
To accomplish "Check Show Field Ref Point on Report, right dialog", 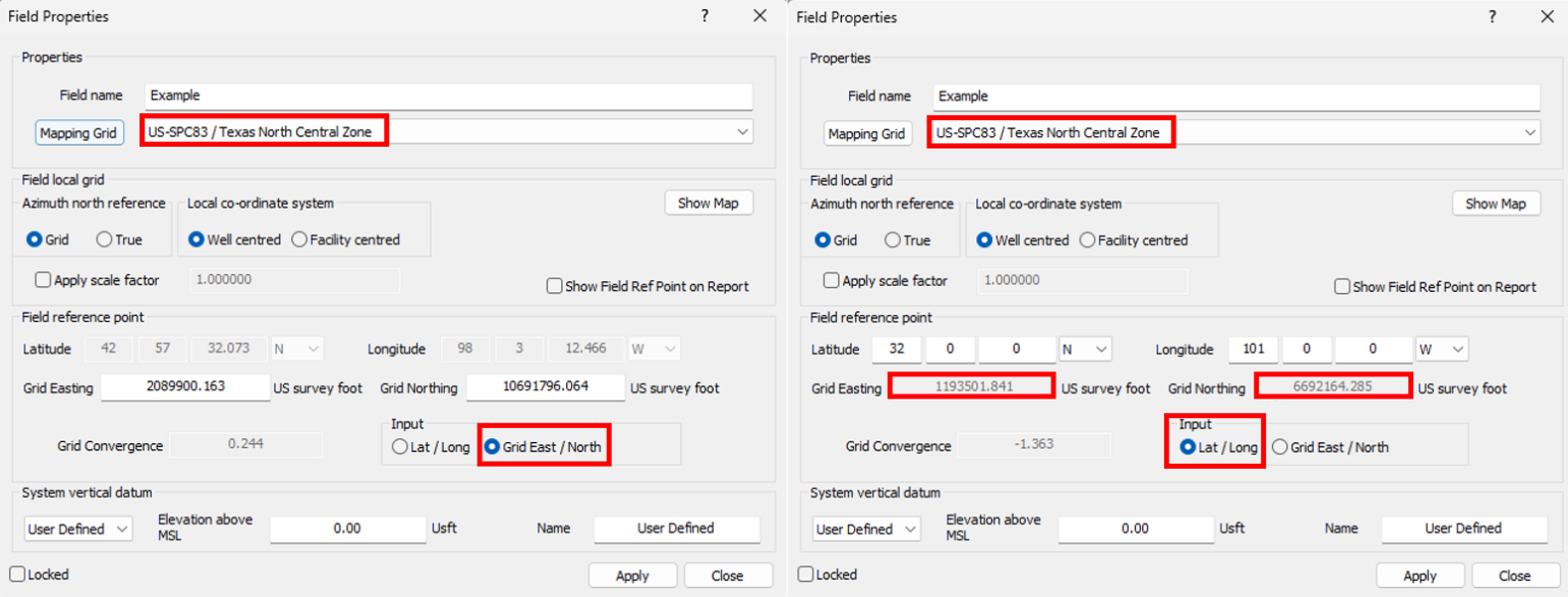I will (1342, 287).
